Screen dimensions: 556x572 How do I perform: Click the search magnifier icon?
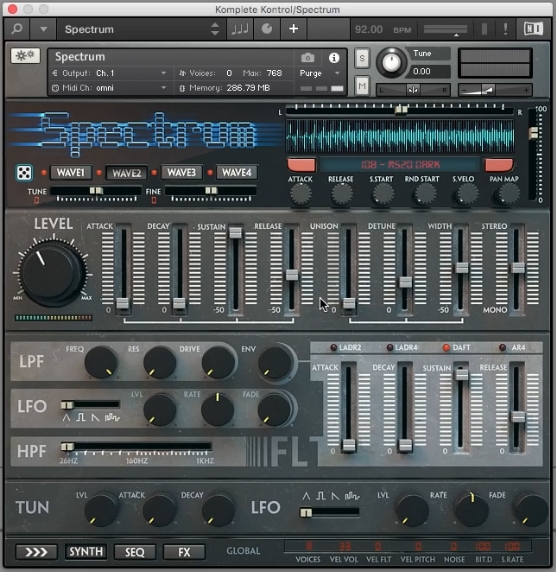click(17, 29)
